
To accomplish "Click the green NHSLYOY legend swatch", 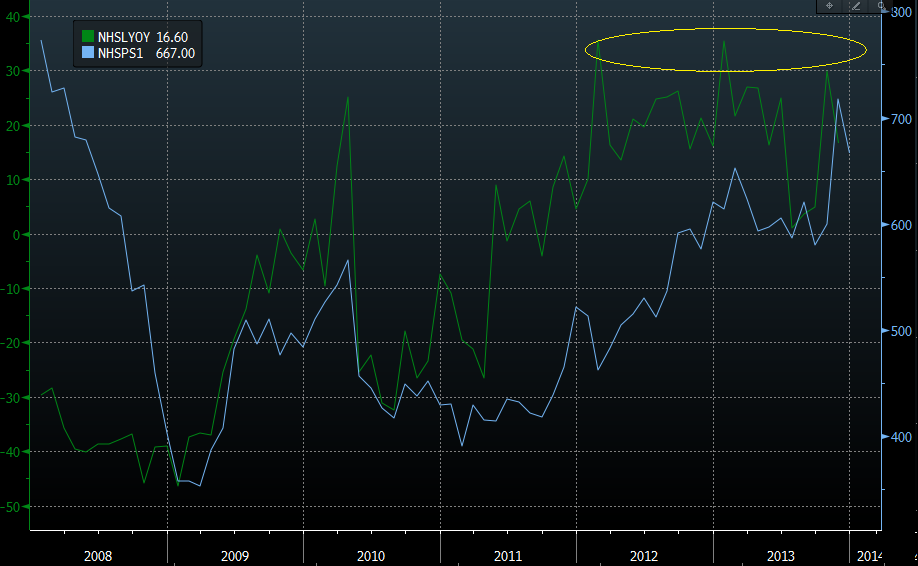I will (x=88, y=37).
